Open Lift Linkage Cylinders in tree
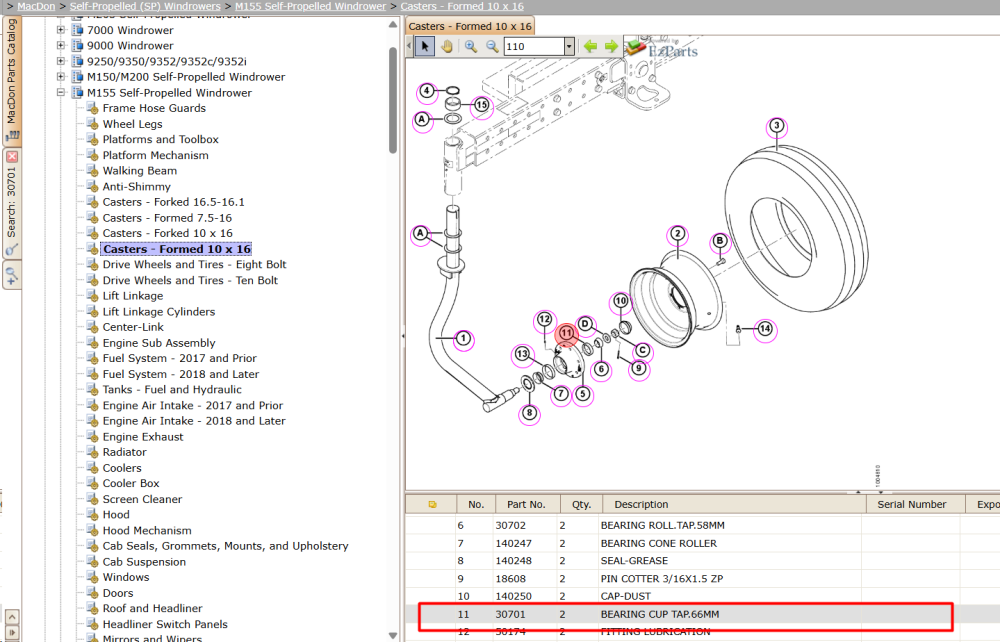1000x642 pixels. pyautogui.click(x=159, y=312)
